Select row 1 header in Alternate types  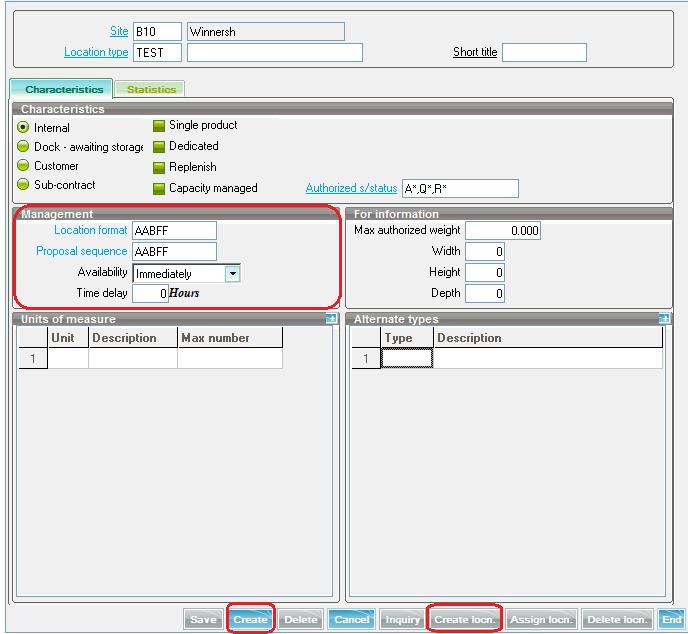[x=366, y=358]
